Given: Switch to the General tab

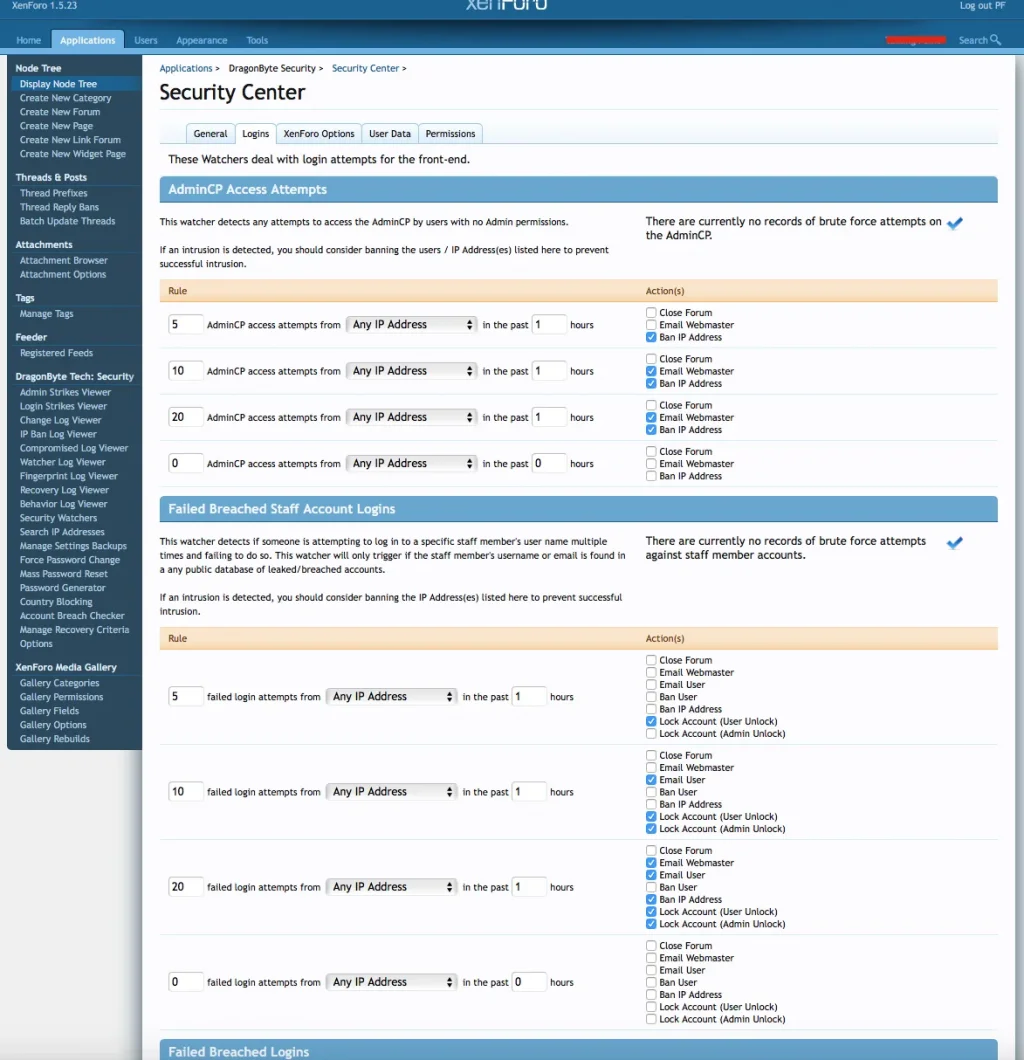Looking at the screenshot, I should coord(210,134).
